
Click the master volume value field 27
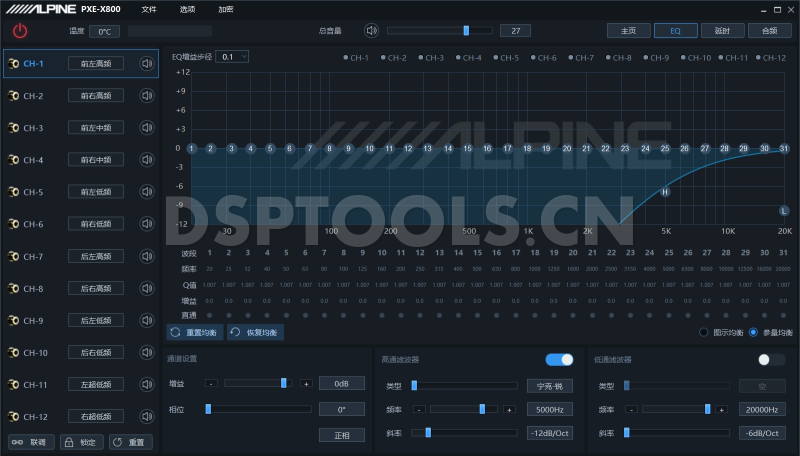[515, 31]
